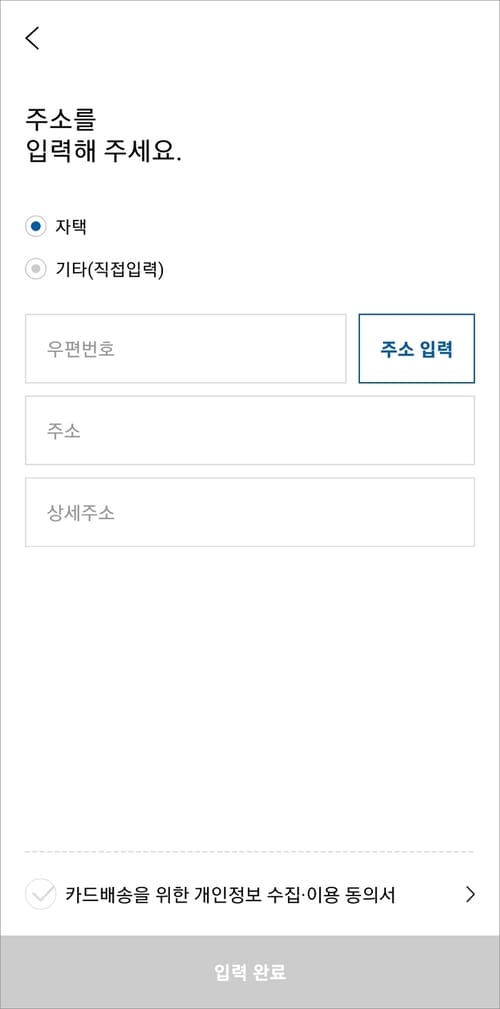Click the gray 우편번호 placeholder text
500x1009 pixels.
click(x=80, y=349)
